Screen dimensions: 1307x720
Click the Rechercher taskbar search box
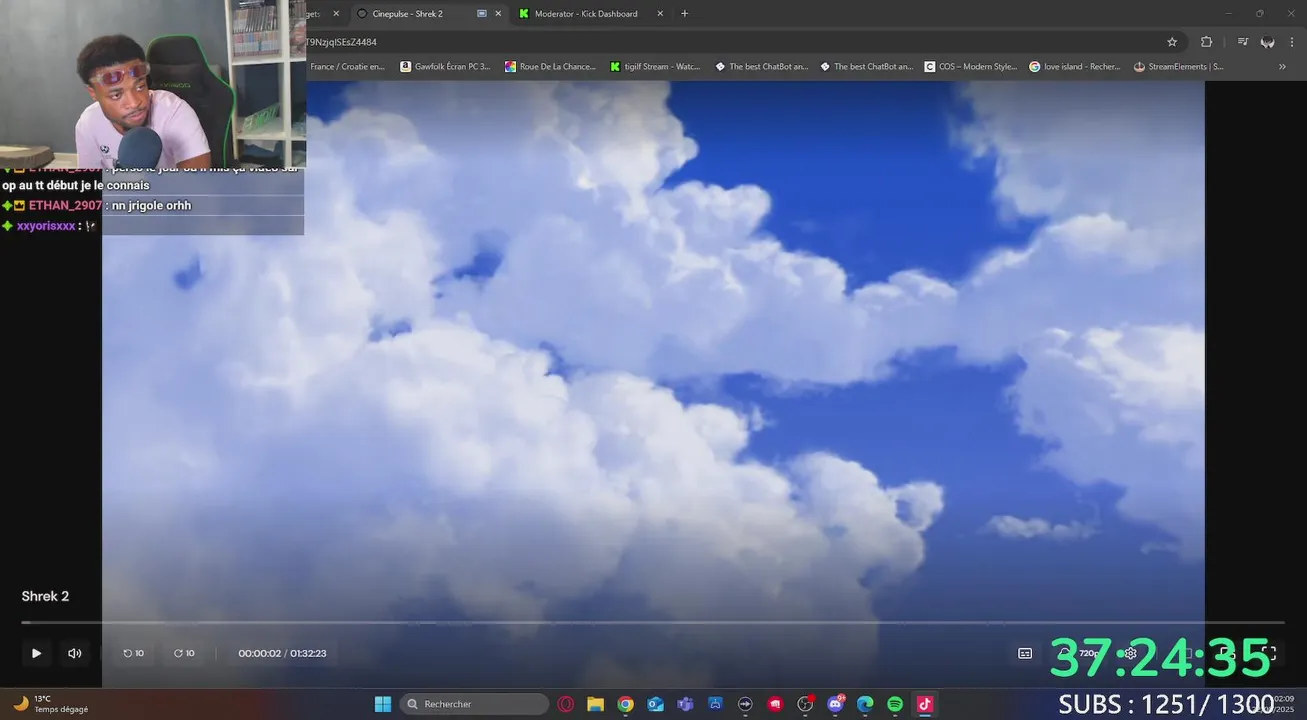474,704
